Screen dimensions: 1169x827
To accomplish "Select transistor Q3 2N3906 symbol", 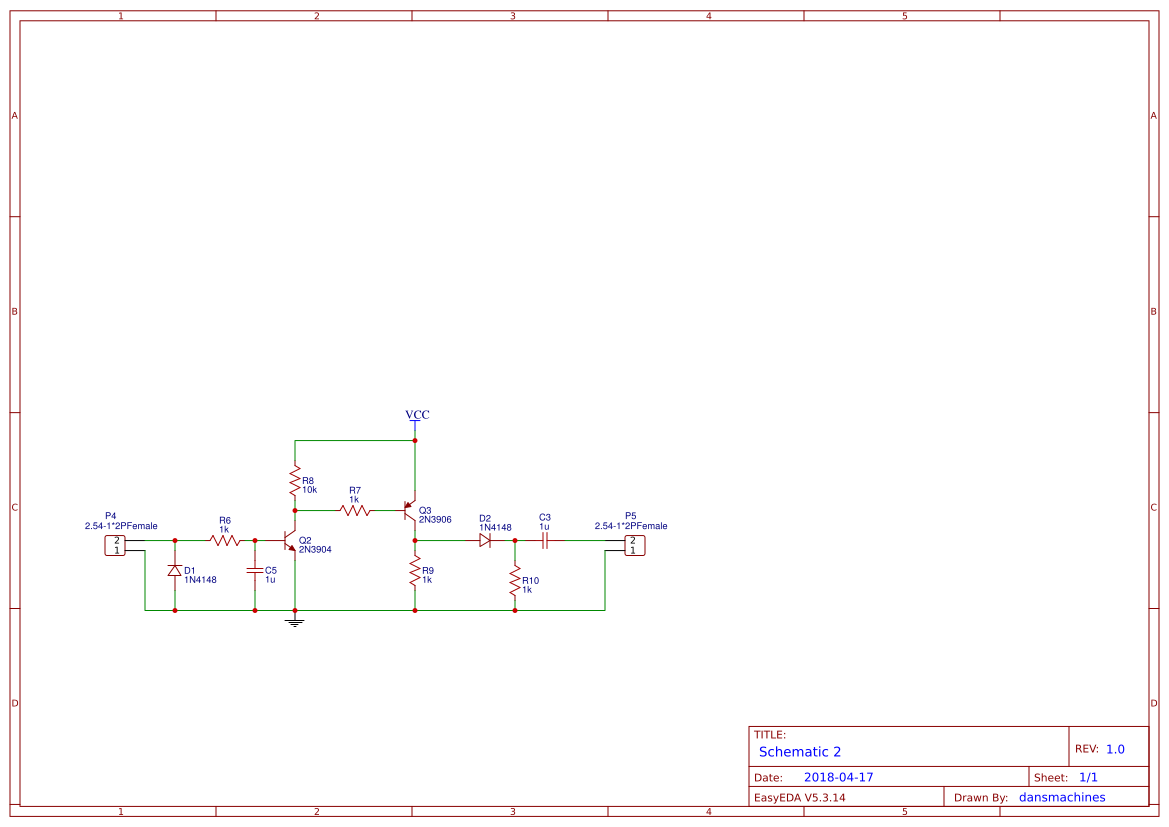I will pyautogui.click(x=410, y=510).
